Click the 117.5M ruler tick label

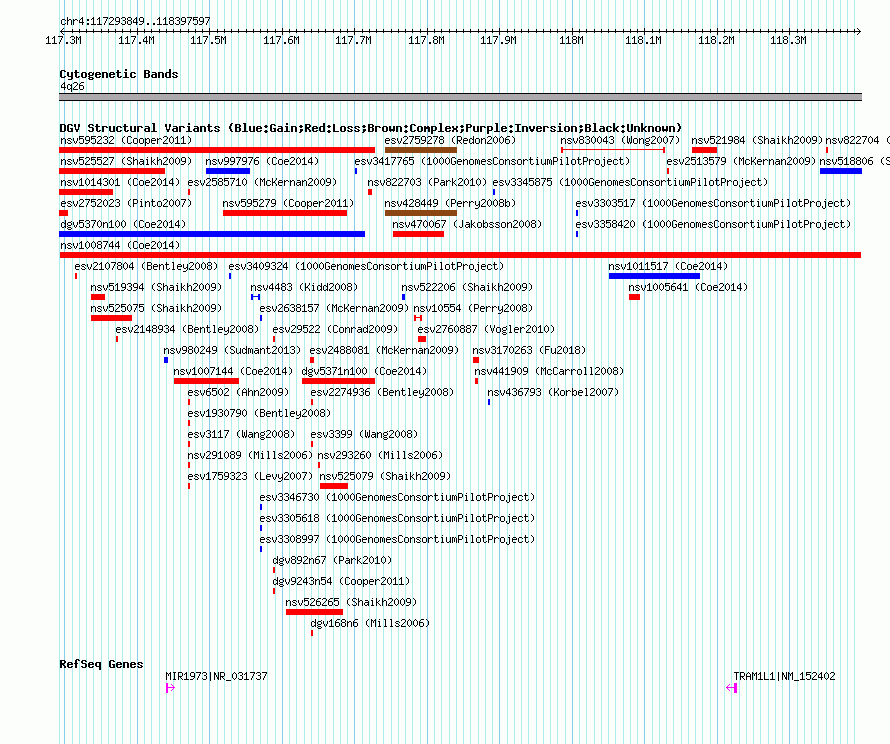[208, 40]
